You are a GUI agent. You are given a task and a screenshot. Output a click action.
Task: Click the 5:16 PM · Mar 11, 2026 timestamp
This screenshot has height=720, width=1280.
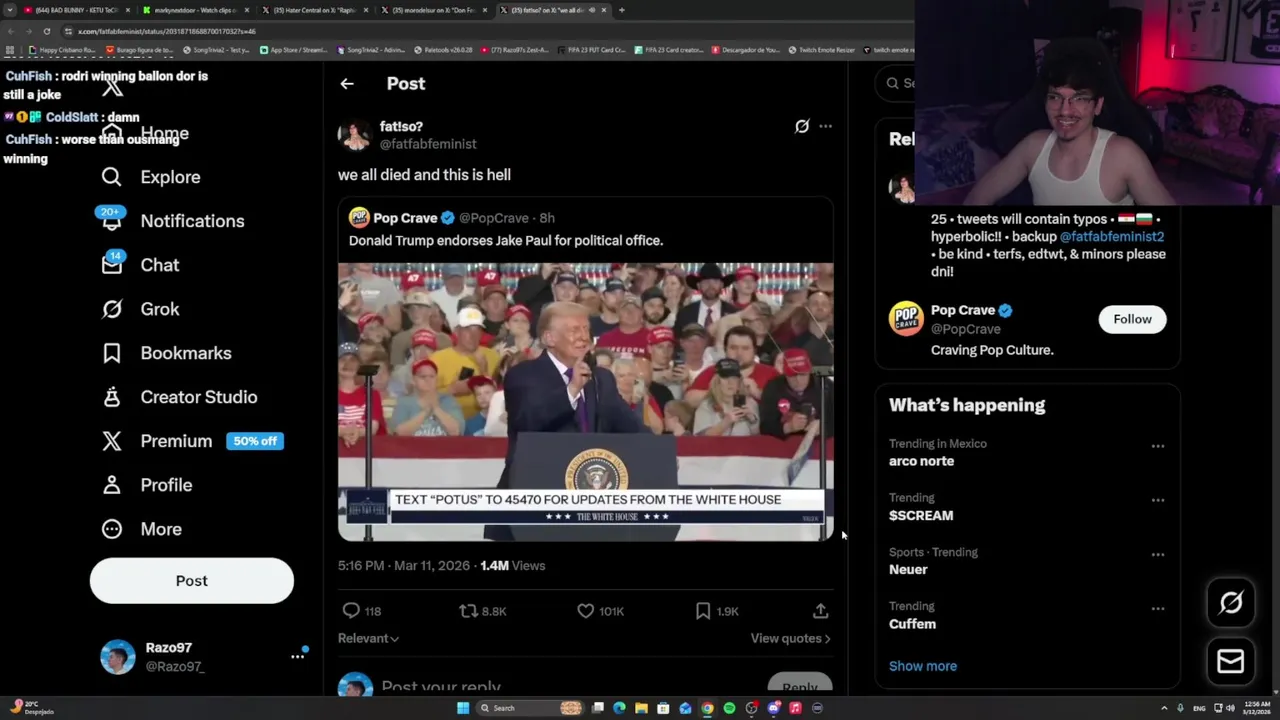click(404, 566)
